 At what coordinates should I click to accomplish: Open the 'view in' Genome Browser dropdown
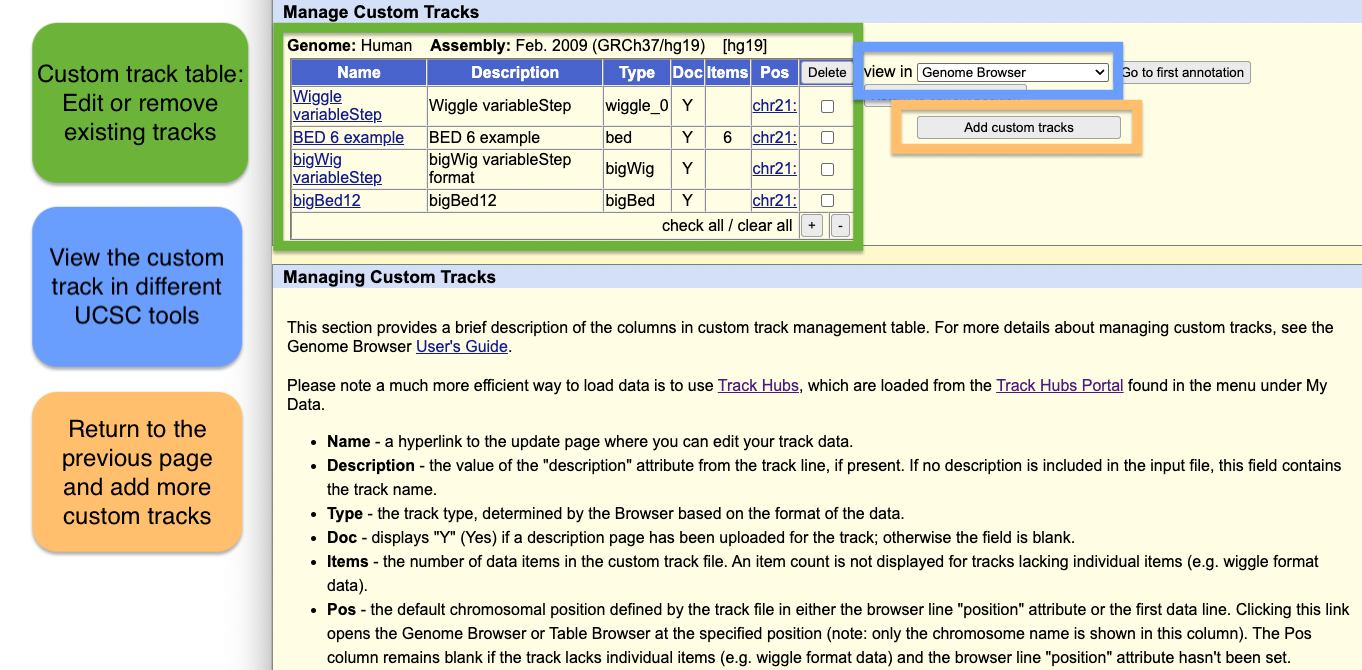click(x=1012, y=73)
